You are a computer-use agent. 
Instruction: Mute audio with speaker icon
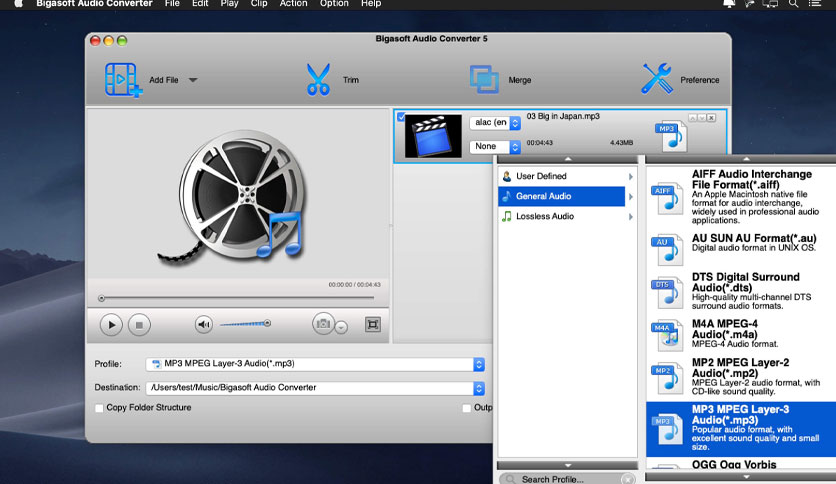tap(204, 324)
